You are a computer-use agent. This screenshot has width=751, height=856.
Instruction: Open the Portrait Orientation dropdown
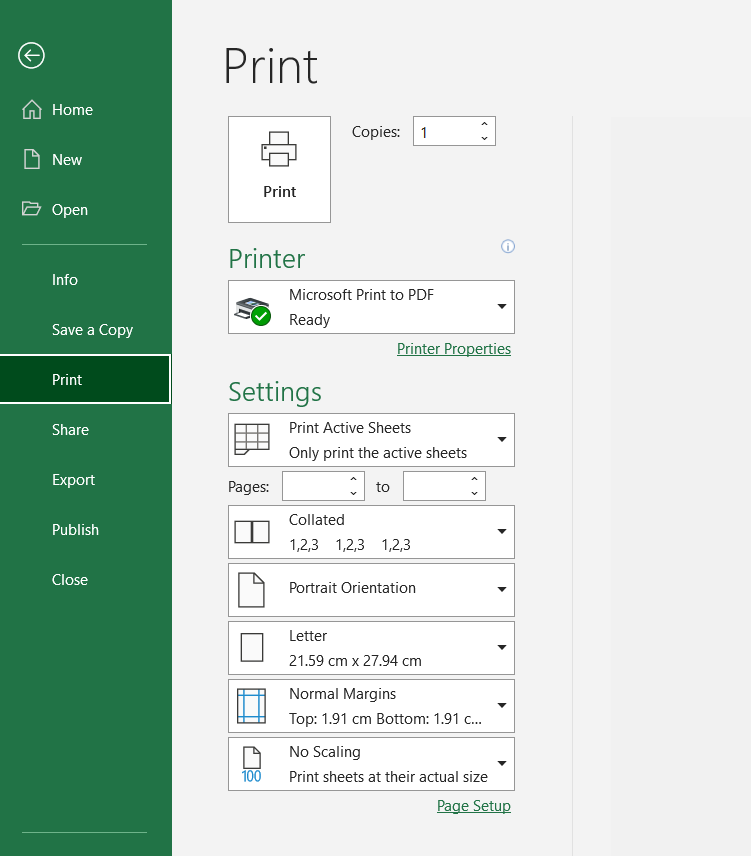tap(502, 590)
